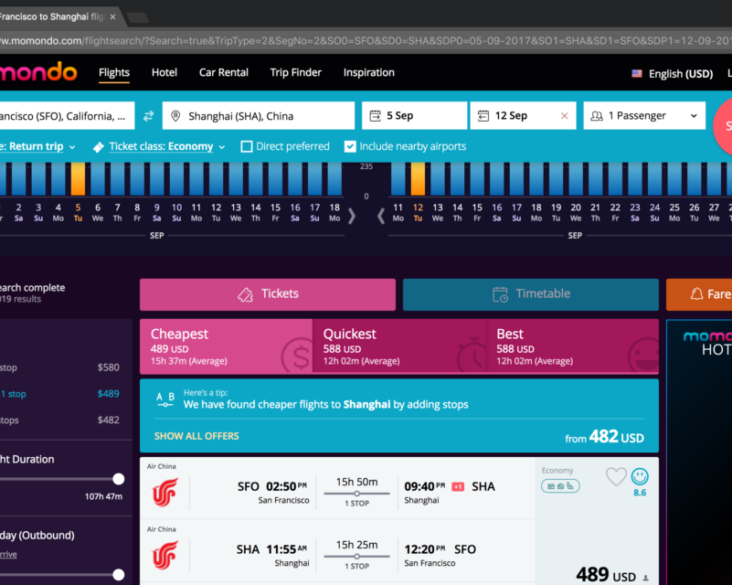
Task: Open the 1 Passenger dropdown
Action: pyautogui.click(x=644, y=116)
